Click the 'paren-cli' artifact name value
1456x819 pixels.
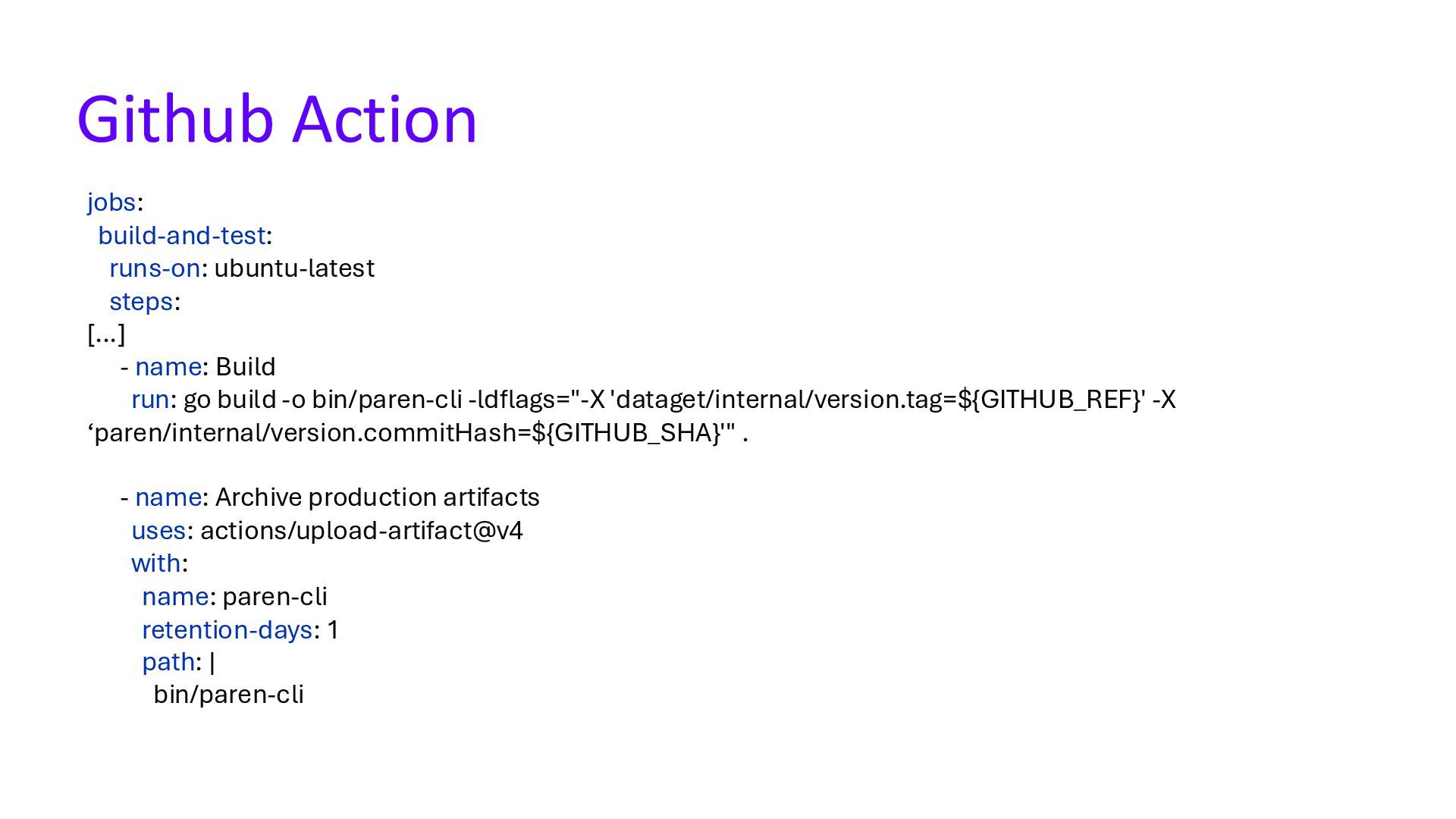275,597
